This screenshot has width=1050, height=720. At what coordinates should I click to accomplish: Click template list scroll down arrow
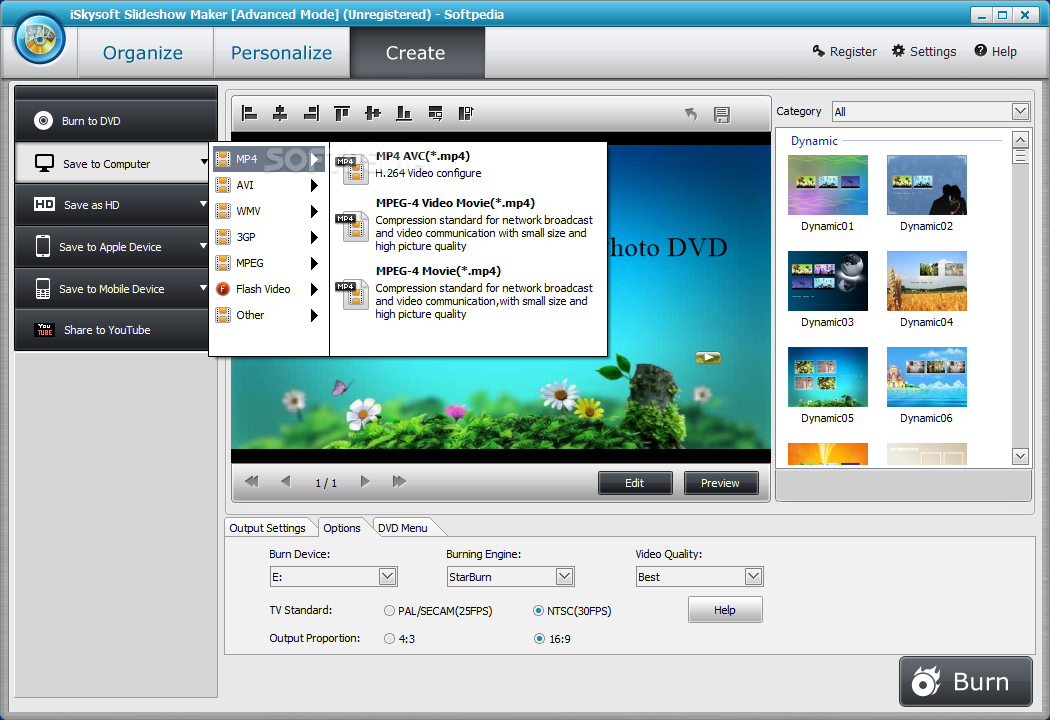click(x=1020, y=456)
